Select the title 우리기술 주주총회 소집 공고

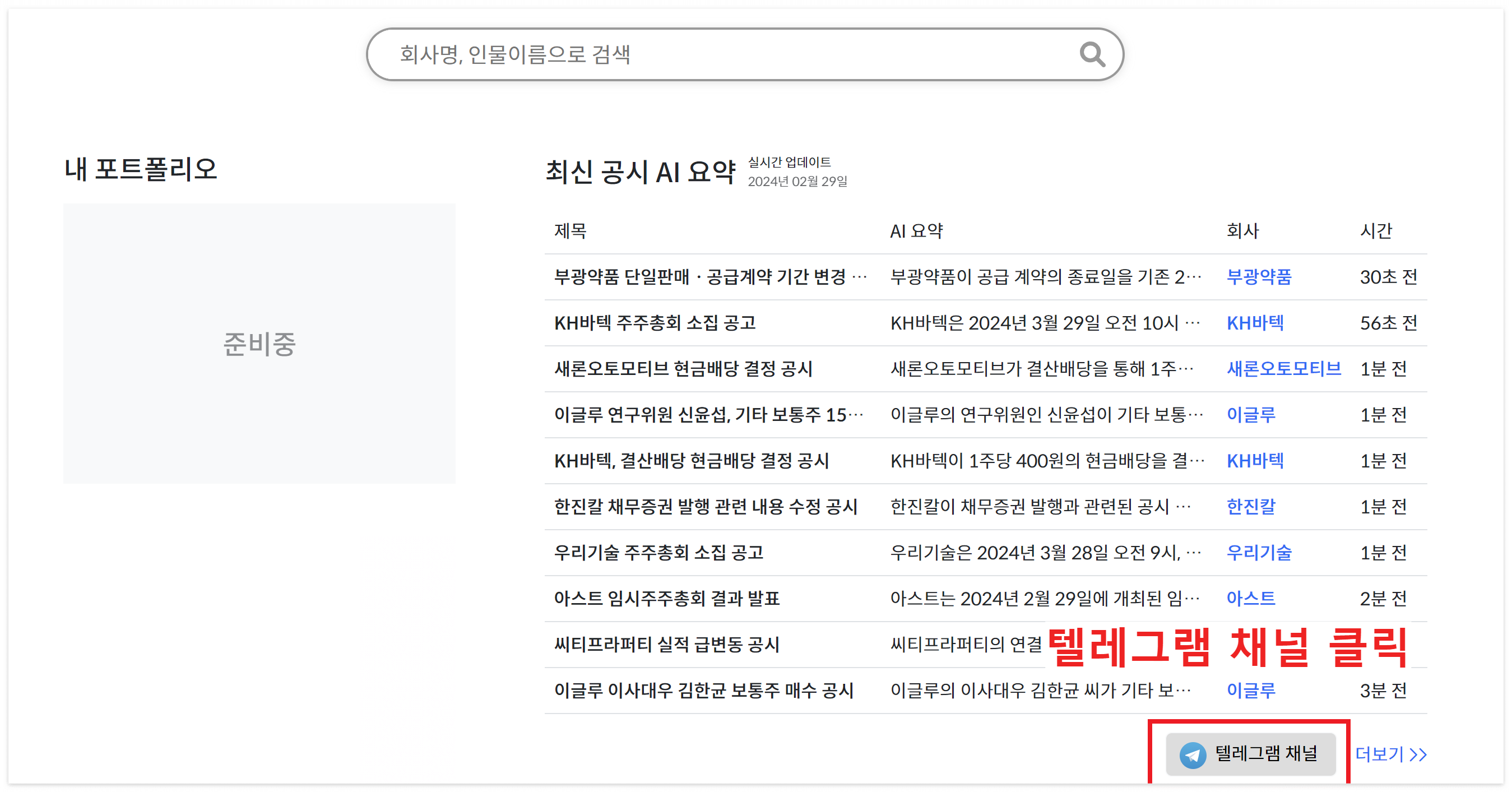coord(658,553)
